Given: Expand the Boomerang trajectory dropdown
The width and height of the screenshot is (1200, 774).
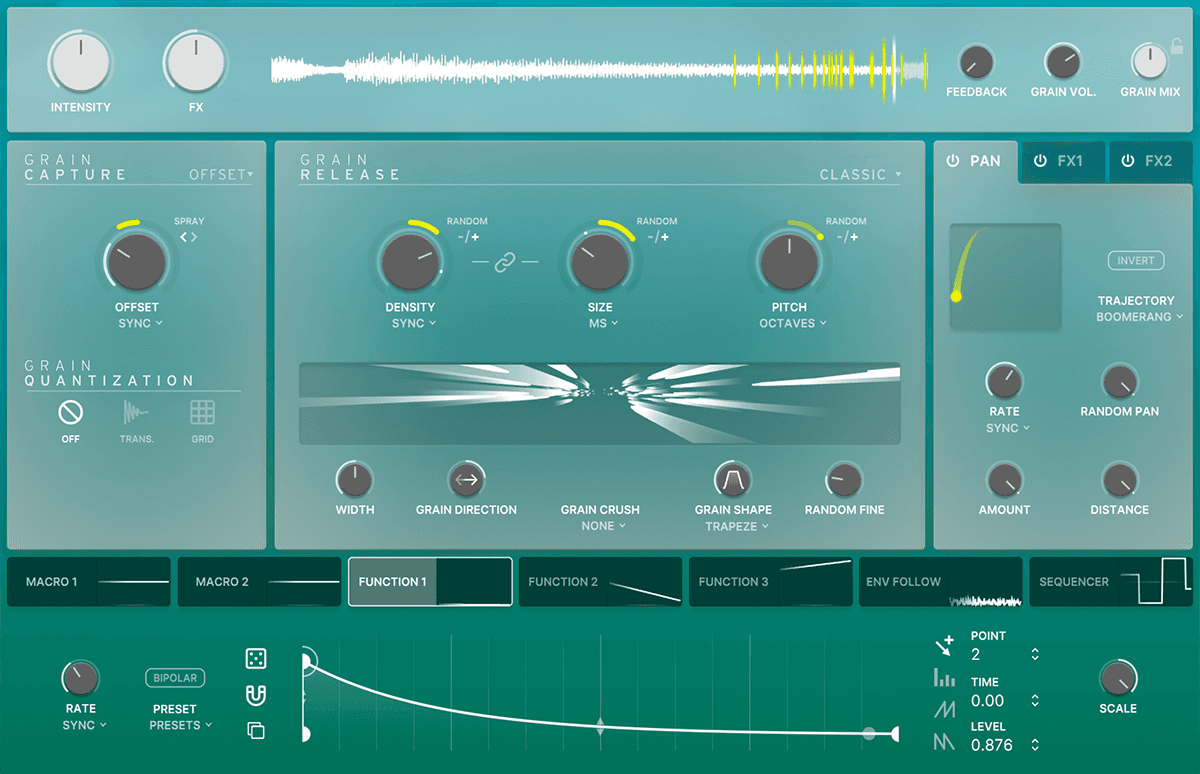Looking at the screenshot, I should pos(1139,317).
